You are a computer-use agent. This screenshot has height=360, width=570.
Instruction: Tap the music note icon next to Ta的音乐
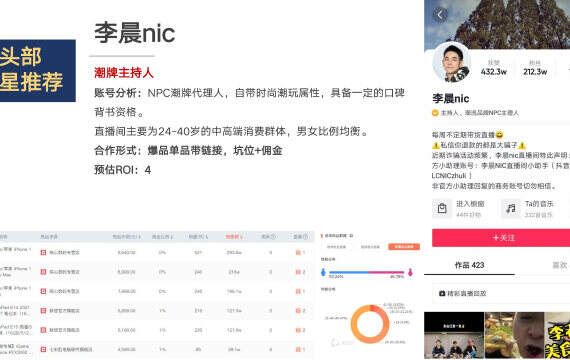point(511,208)
